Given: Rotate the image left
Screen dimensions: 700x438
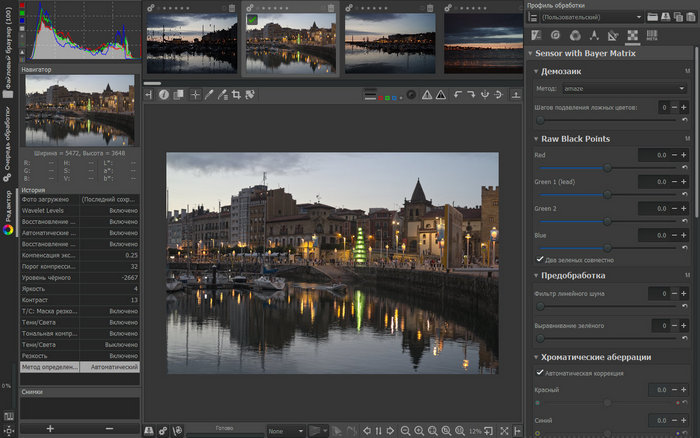Looking at the screenshot, I should 458,95.
